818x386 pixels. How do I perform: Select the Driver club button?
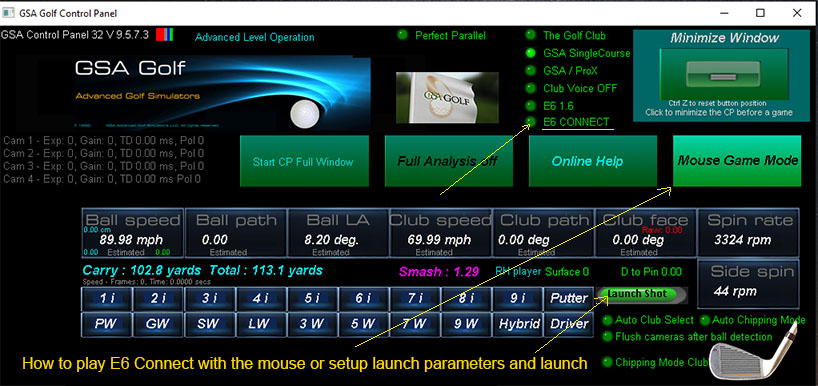point(569,324)
